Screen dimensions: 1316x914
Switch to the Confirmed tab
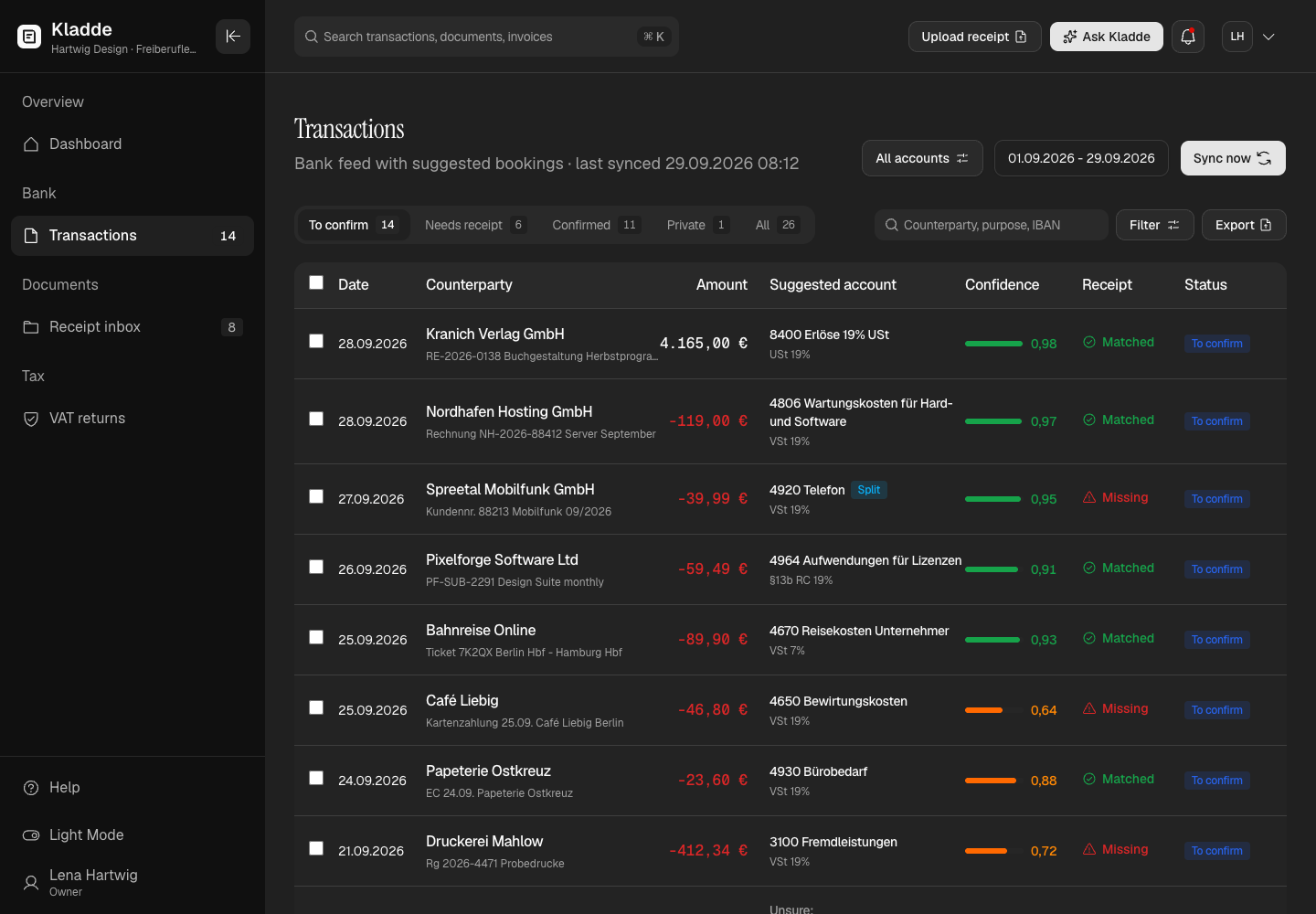click(596, 225)
